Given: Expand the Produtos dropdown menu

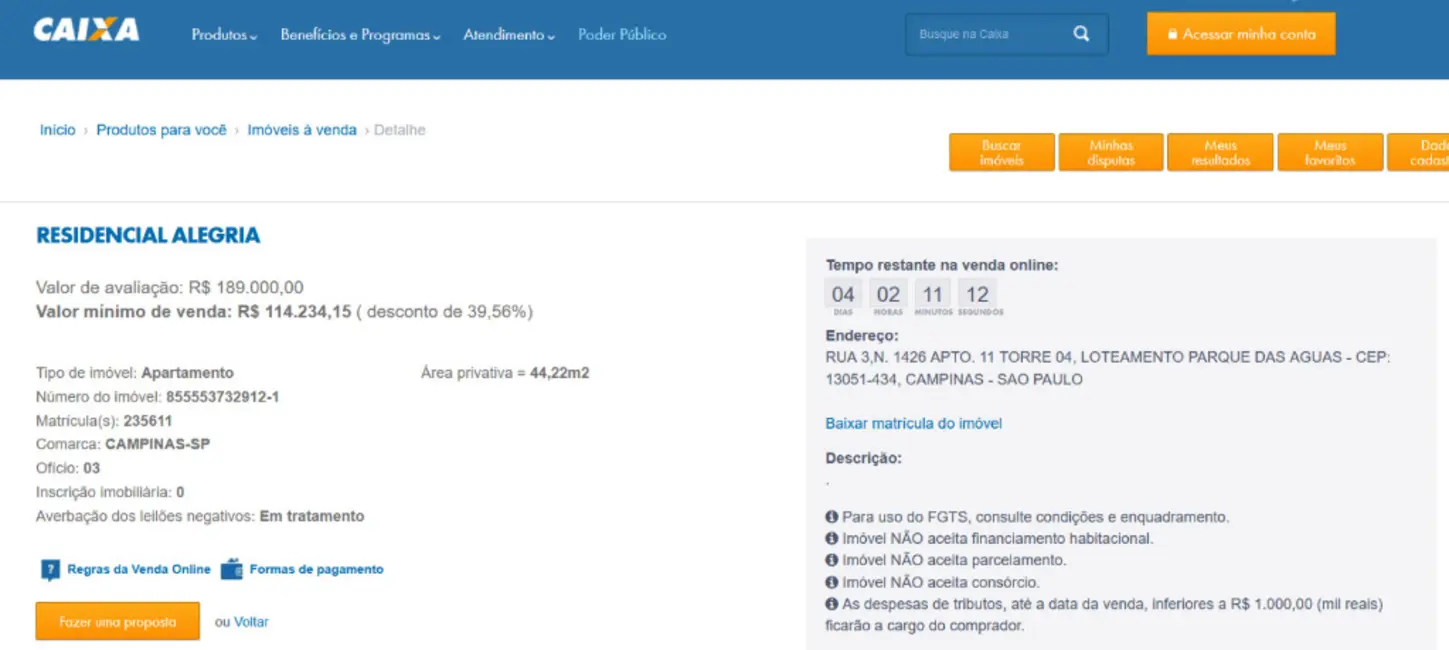Looking at the screenshot, I should click(224, 35).
